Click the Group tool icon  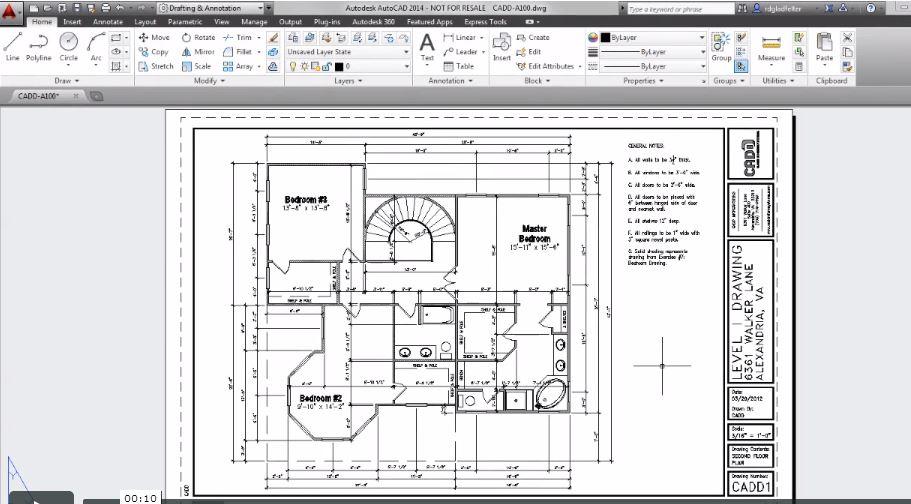tap(721, 47)
